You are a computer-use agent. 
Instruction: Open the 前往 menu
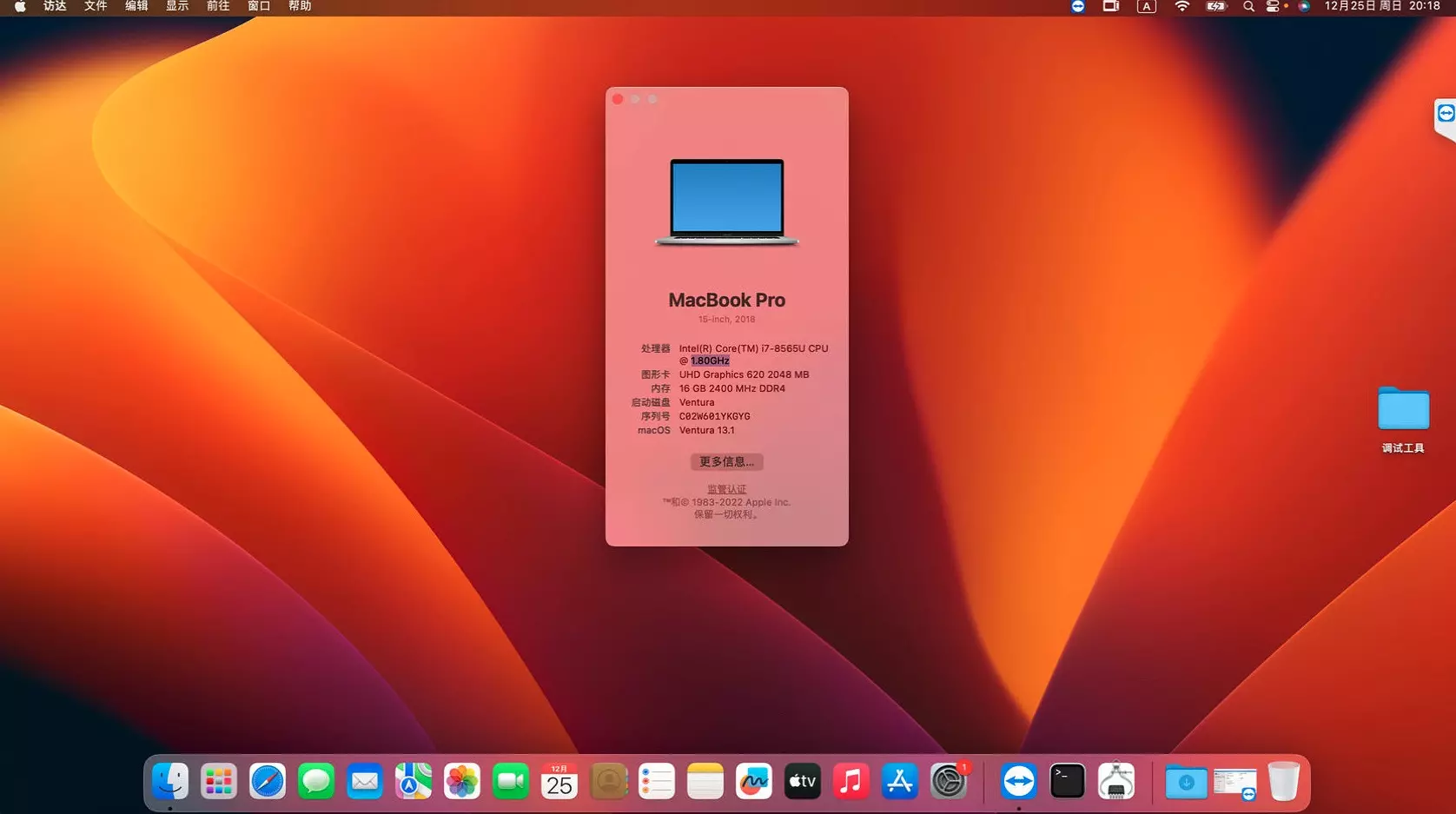(217, 6)
